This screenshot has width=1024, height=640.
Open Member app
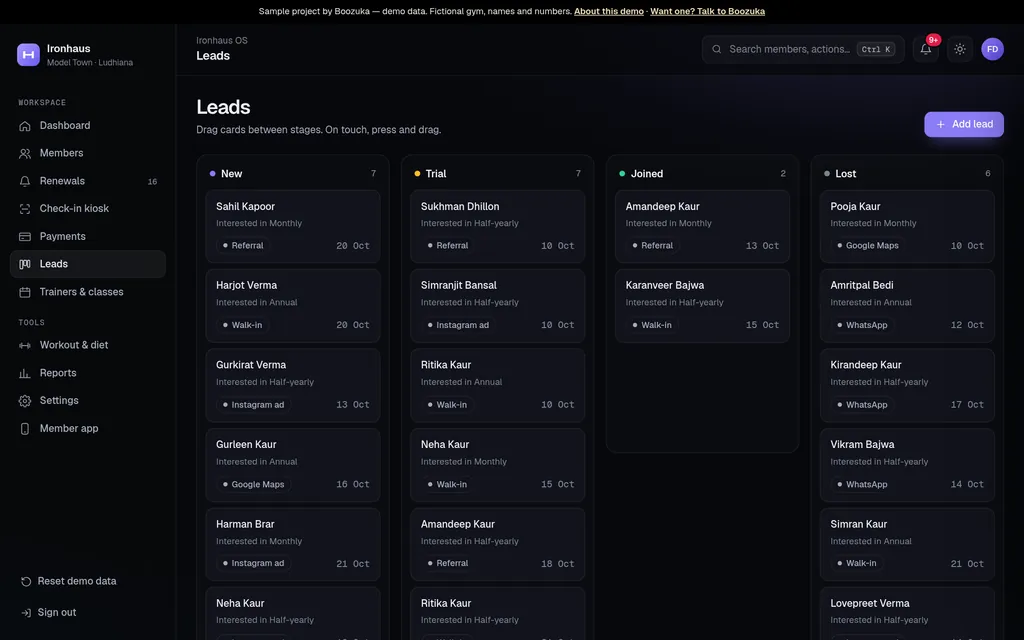pos(88,428)
